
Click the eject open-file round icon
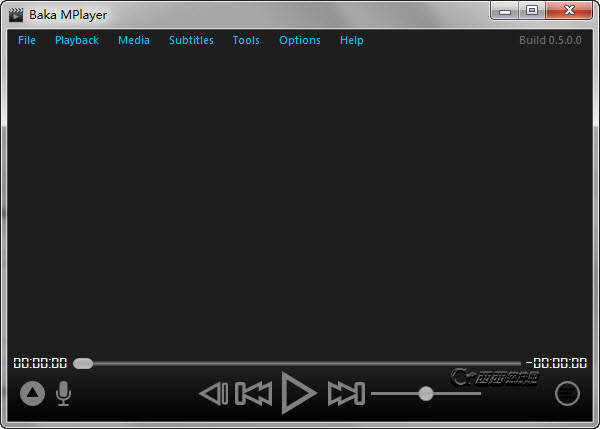coord(33,393)
